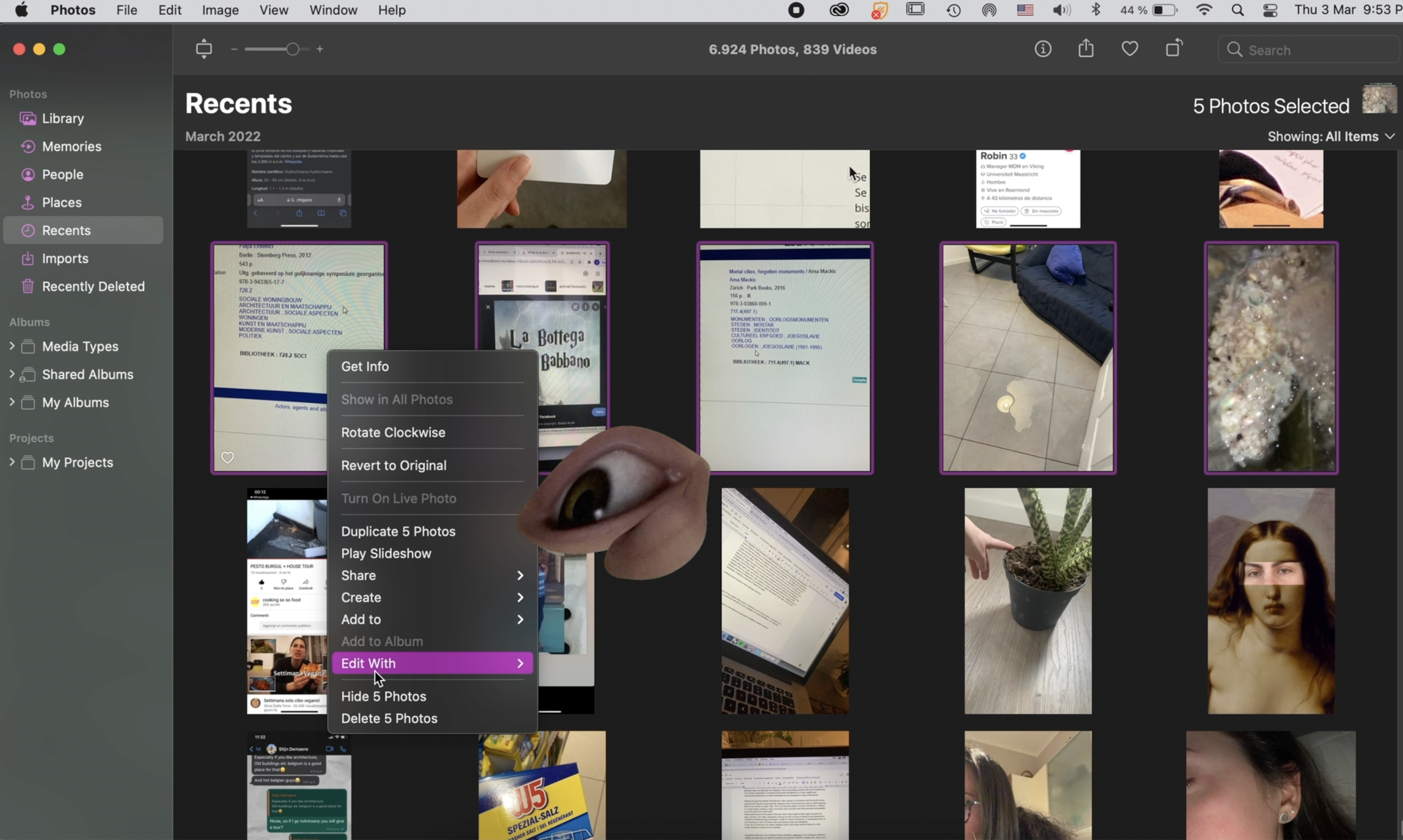Open the Showing: All Items dropdown
Viewport: 1403px width, 840px height.
1330,137
